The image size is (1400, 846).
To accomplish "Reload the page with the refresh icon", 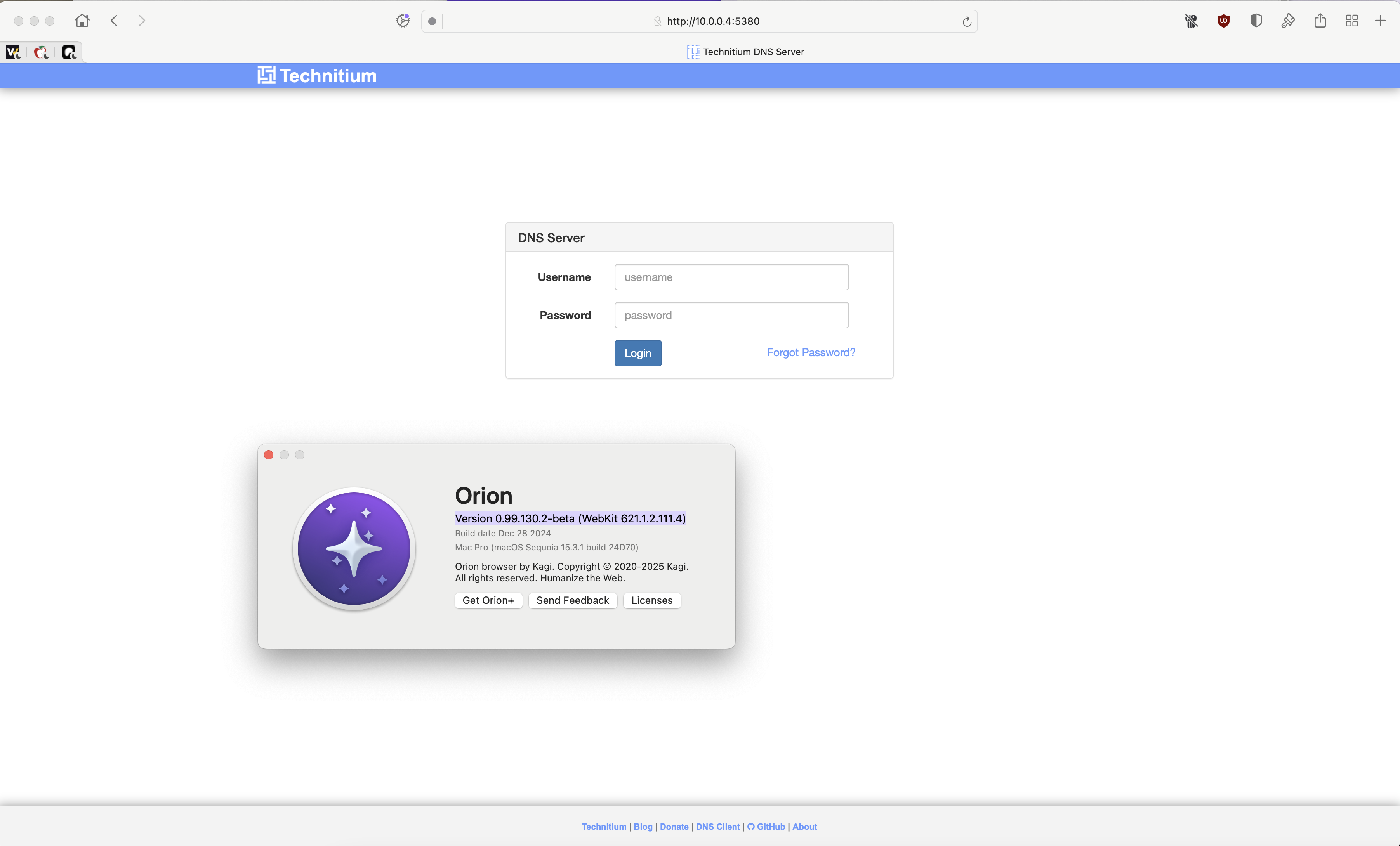I will pyautogui.click(x=966, y=22).
